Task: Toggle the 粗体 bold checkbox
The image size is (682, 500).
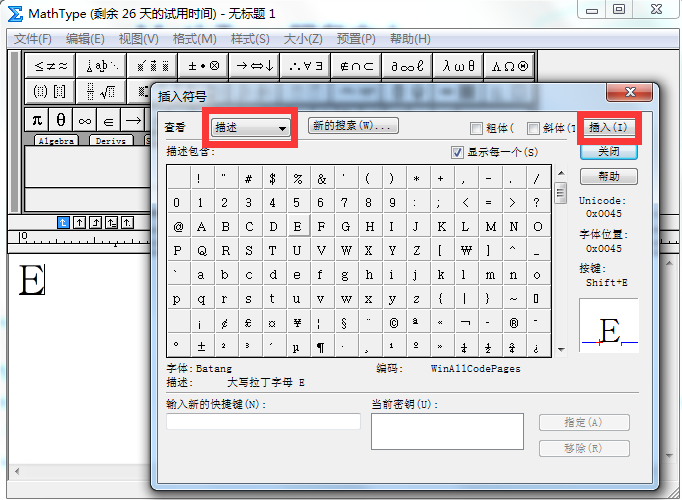Action: pyautogui.click(x=476, y=128)
